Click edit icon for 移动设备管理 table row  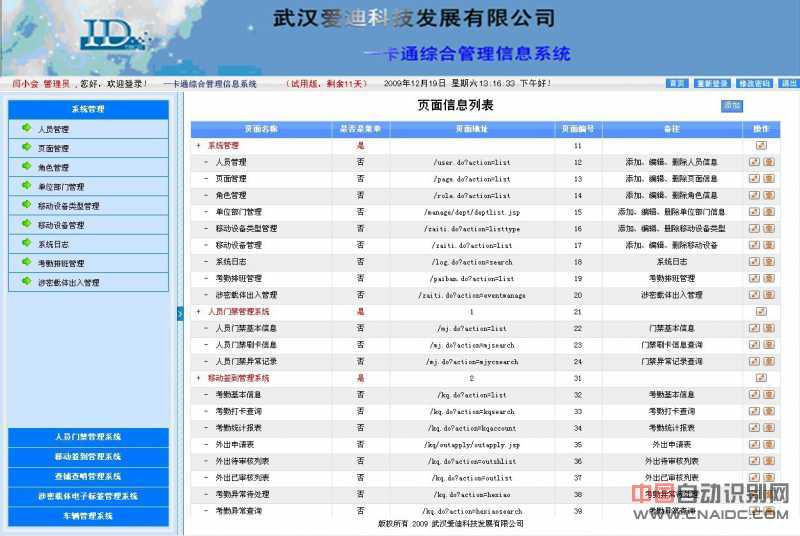tap(754, 245)
